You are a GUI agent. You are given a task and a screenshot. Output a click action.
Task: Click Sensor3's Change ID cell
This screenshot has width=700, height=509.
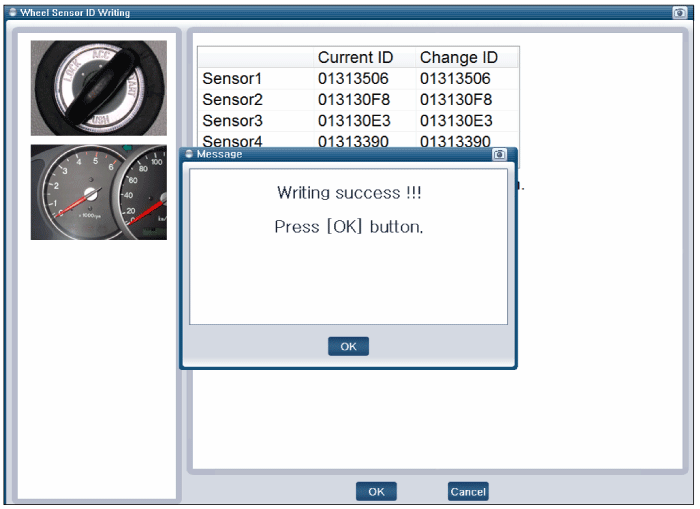click(x=455, y=120)
